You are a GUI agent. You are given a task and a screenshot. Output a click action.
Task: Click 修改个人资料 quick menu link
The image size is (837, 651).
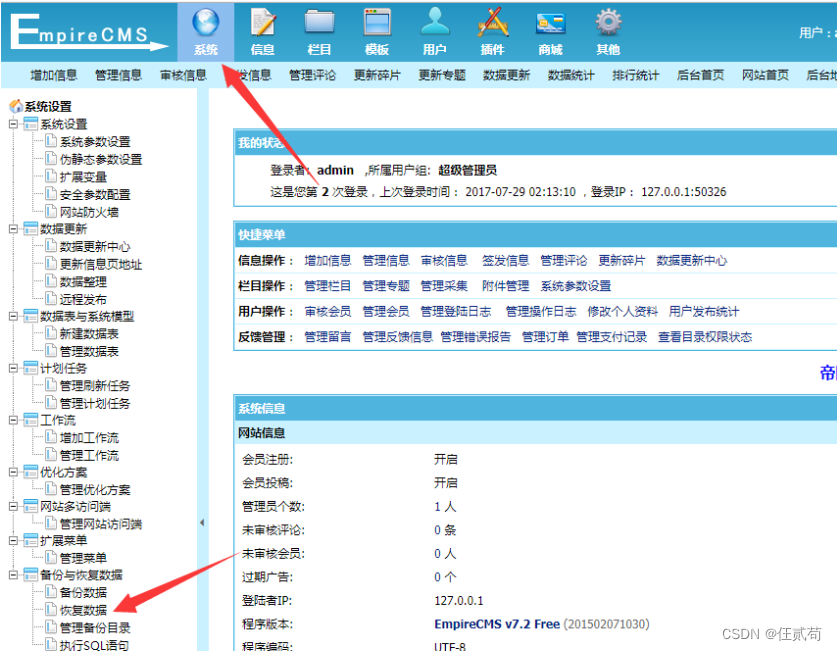pyautogui.click(x=622, y=312)
